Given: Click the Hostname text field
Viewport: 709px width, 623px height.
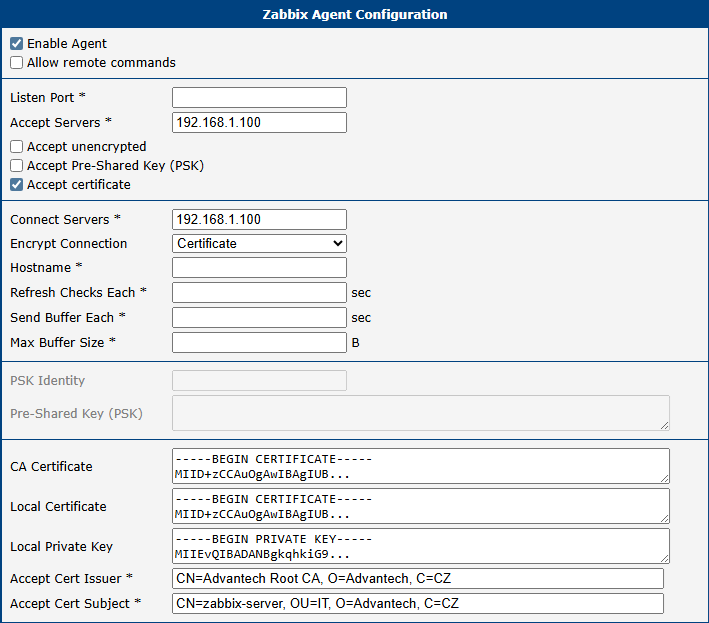Looking at the screenshot, I should [260, 268].
